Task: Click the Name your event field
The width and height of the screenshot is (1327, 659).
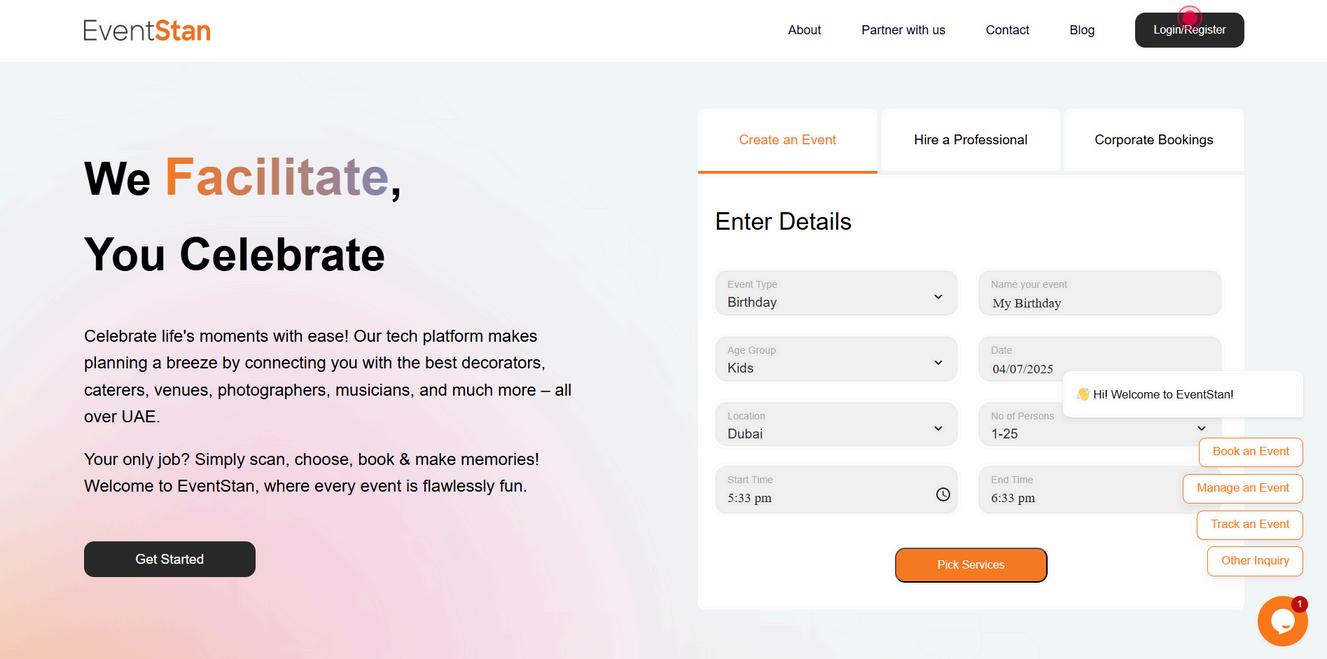Action: tap(1099, 293)
